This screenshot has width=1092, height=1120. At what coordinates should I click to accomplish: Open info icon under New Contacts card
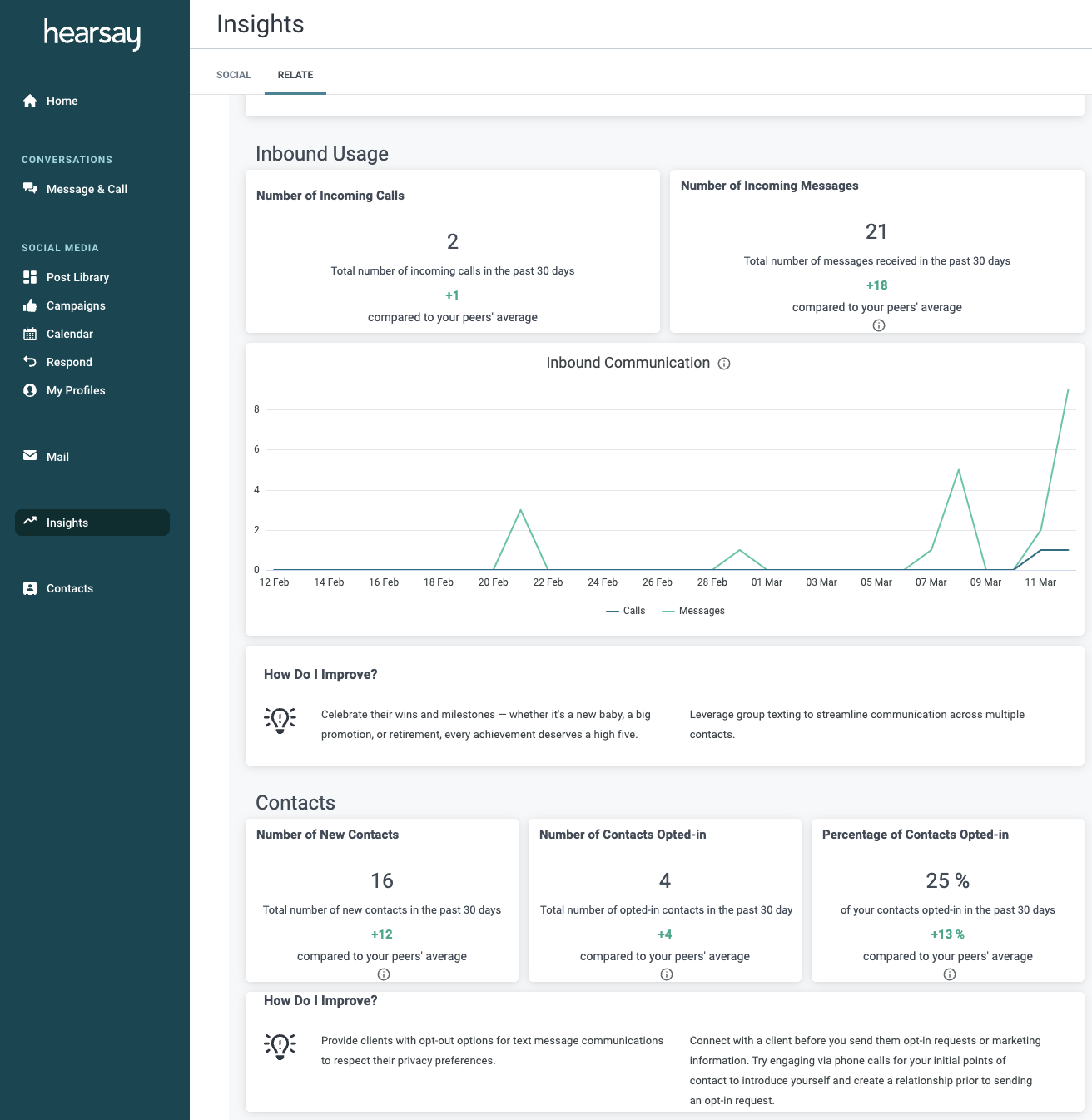coord(384,974)
